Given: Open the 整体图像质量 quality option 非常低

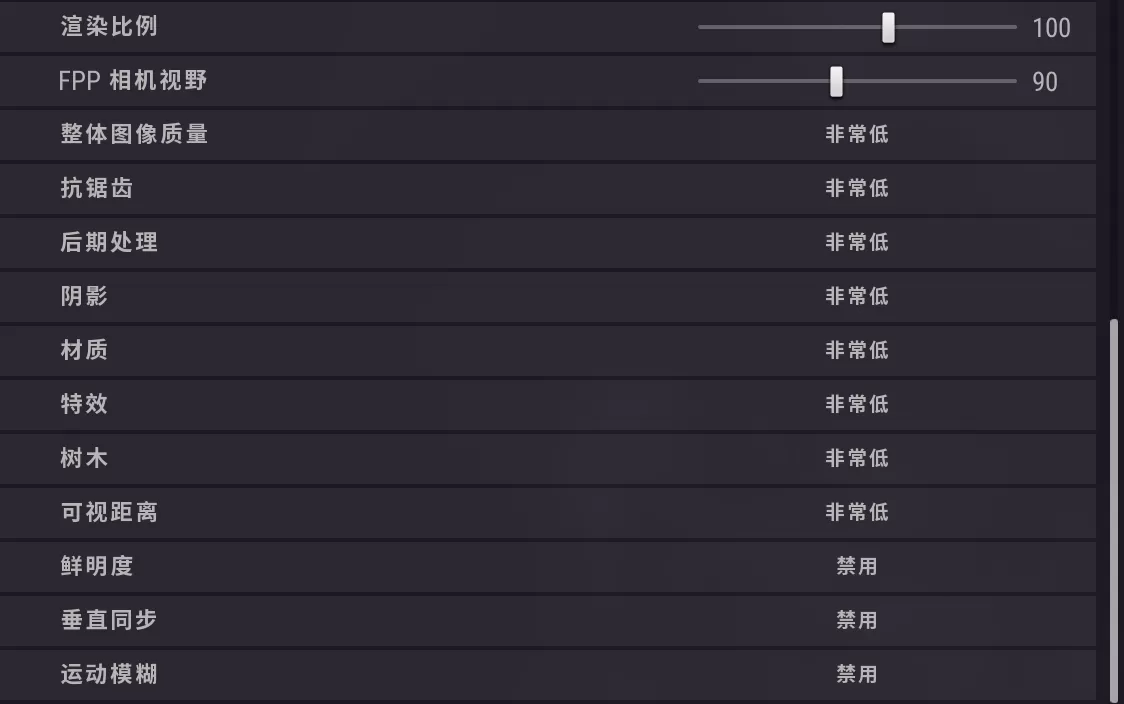Looking at the screenshot, I should pos(857,134).
